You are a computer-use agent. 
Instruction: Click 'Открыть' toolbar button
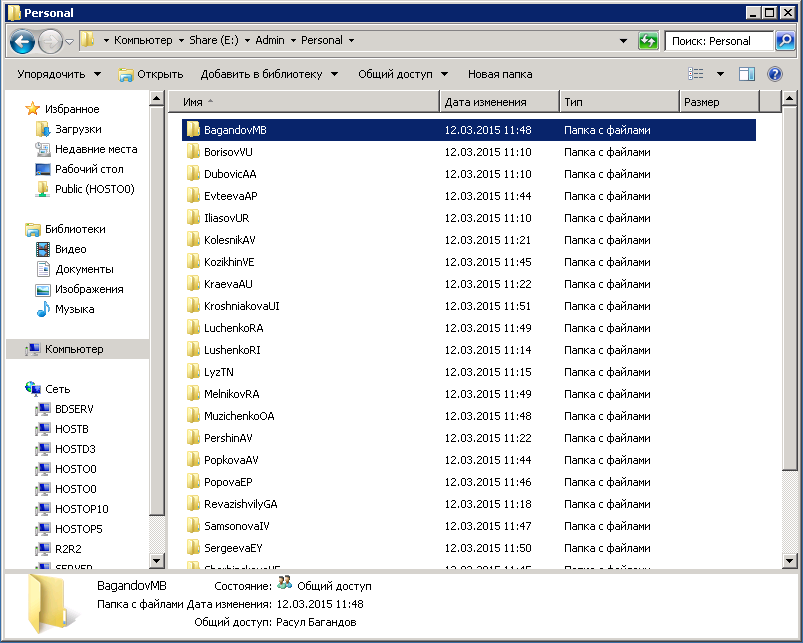tap(151, 74)
